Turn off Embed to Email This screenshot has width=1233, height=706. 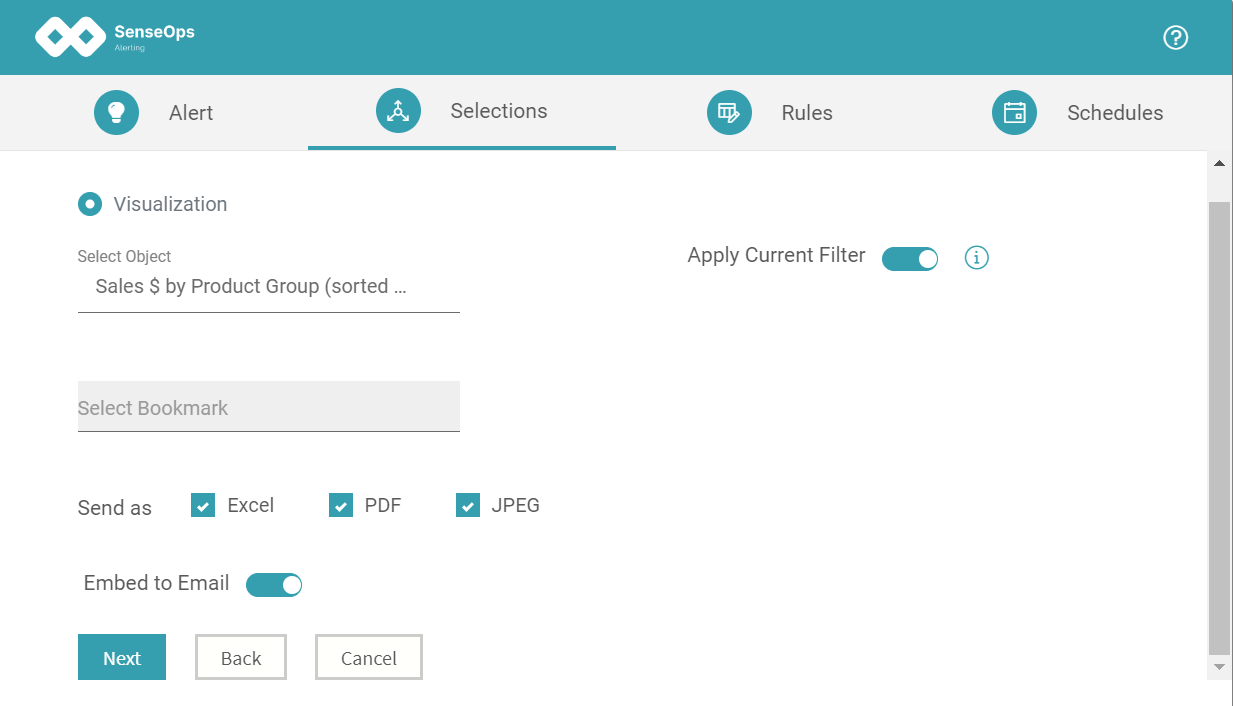click(274, 584)
